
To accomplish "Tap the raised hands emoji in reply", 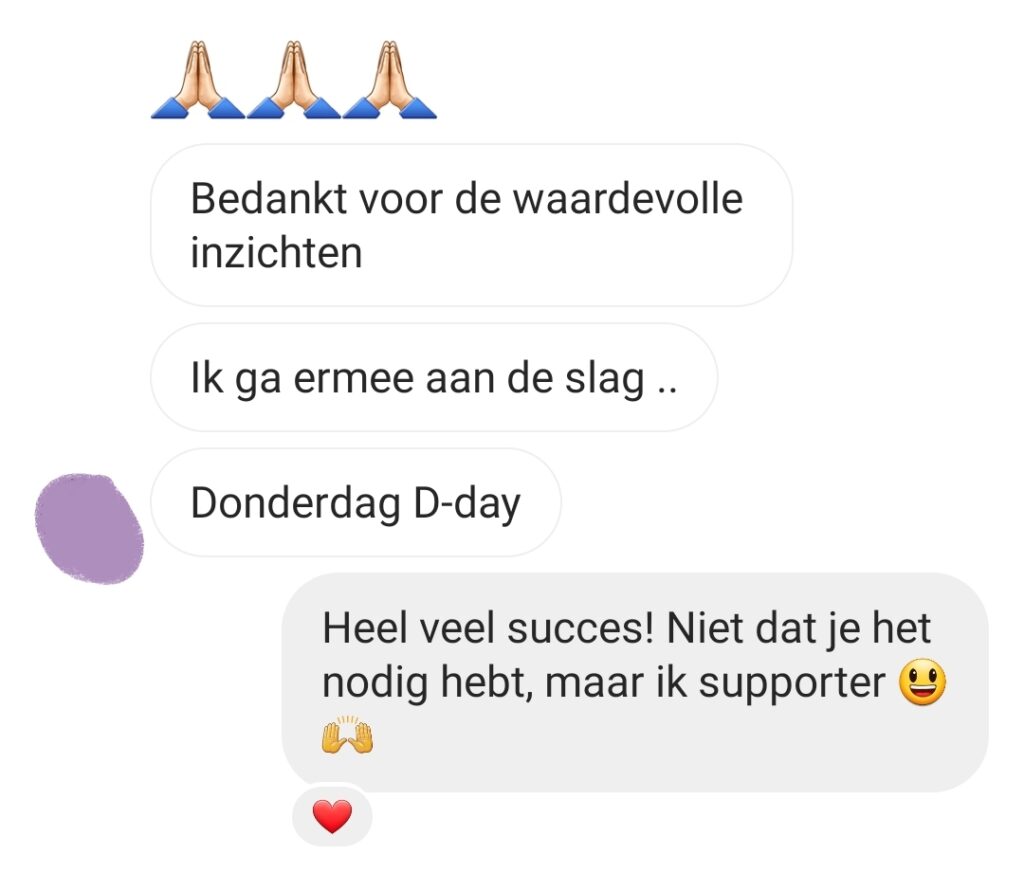I will tap(347, 735).
